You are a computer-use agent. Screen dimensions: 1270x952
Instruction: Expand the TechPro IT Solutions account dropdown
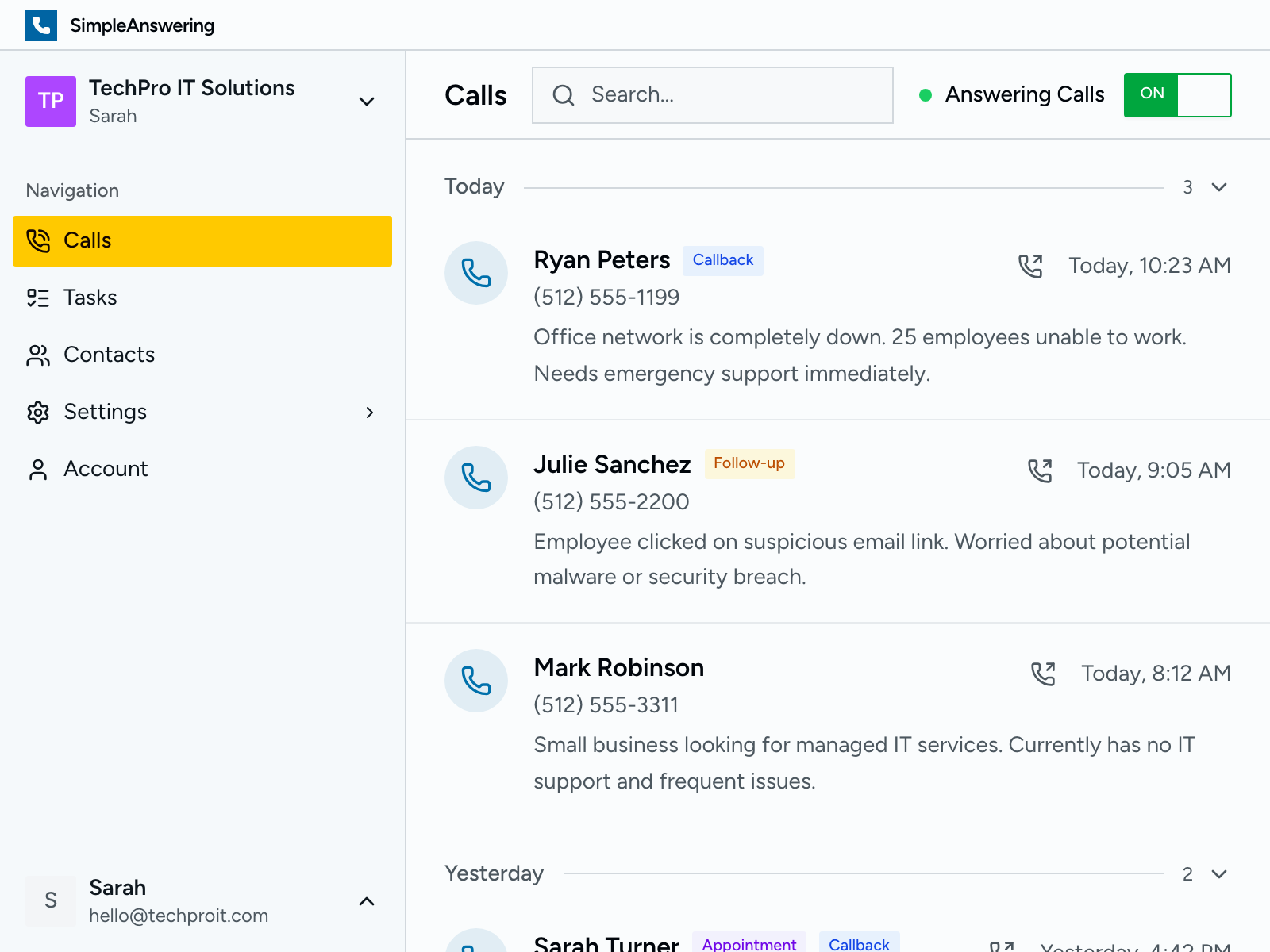tap(366, 102)
